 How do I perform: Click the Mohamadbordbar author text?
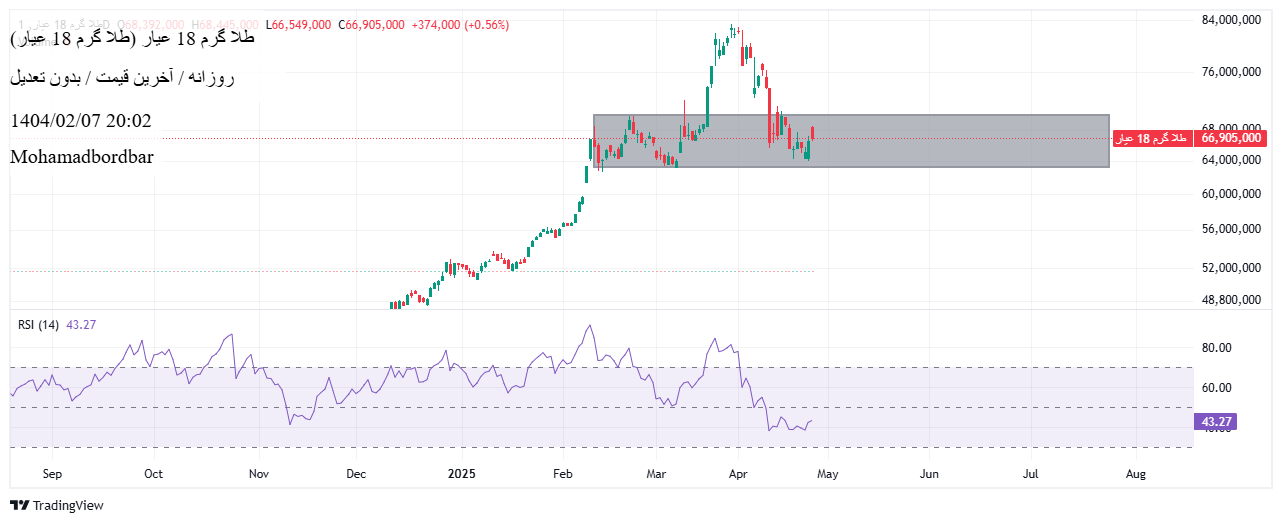tap(82, 157)
